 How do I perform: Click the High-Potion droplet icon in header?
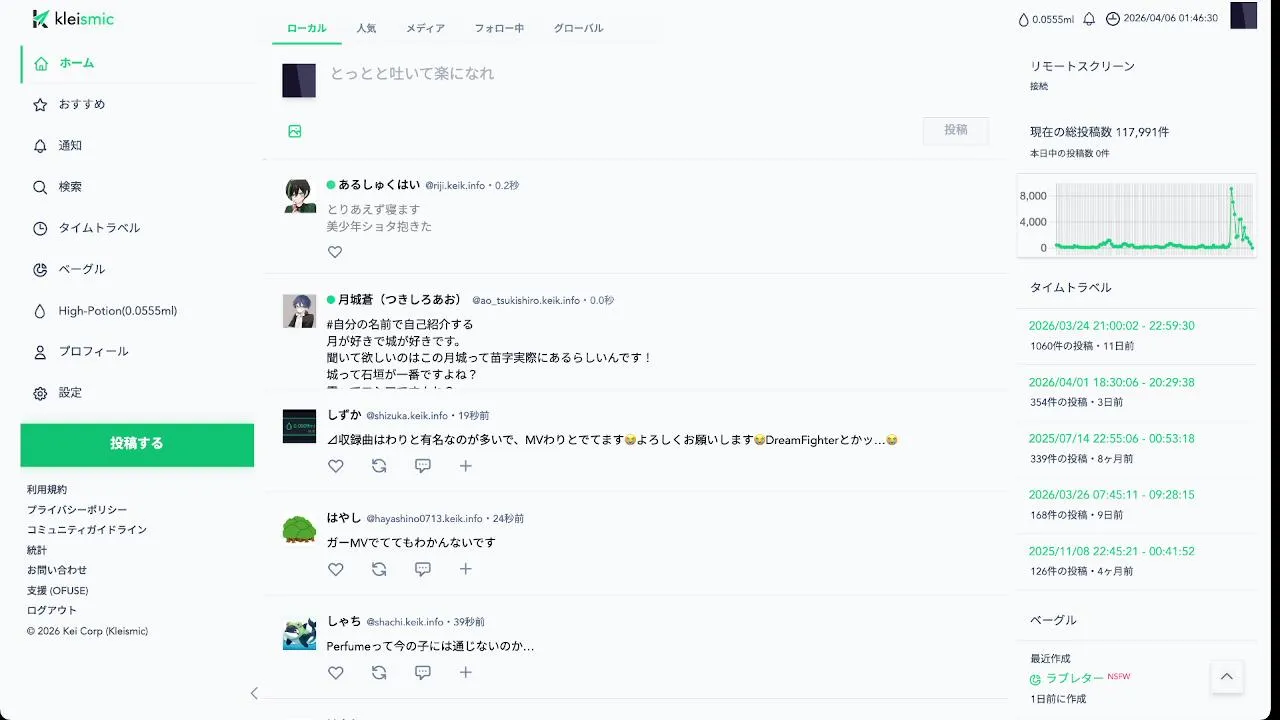coord(1023,19)
